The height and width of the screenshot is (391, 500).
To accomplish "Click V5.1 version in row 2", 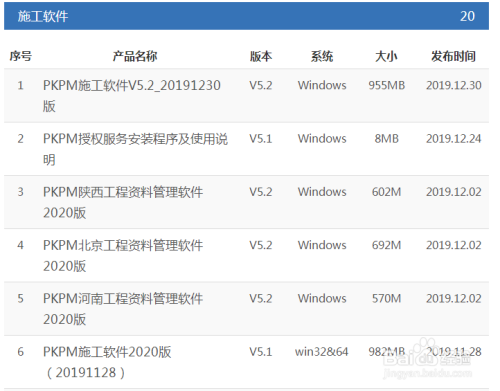I will click(x=261, y=138).
